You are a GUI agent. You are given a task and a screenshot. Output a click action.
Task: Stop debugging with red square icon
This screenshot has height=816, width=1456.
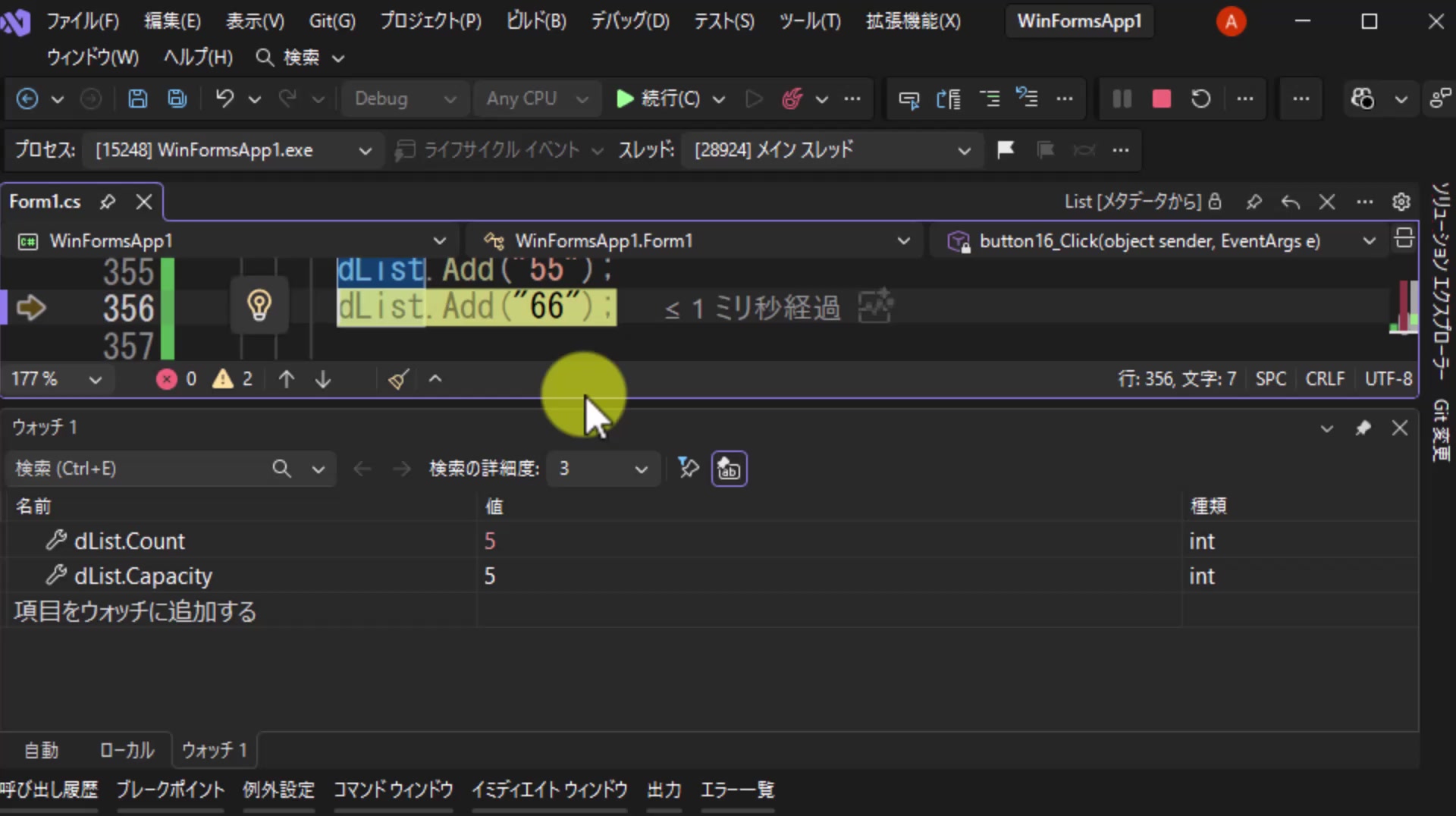[1161, 99]
